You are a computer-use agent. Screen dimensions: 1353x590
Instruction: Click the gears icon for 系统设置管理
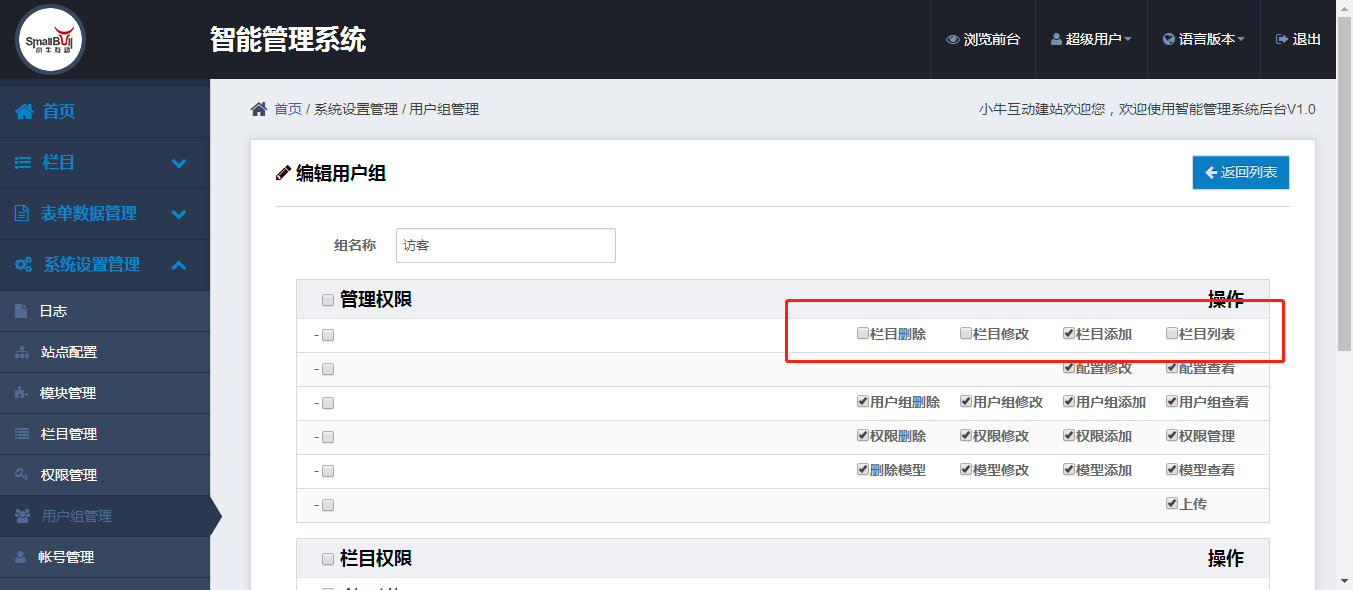[x=24, y=265]
